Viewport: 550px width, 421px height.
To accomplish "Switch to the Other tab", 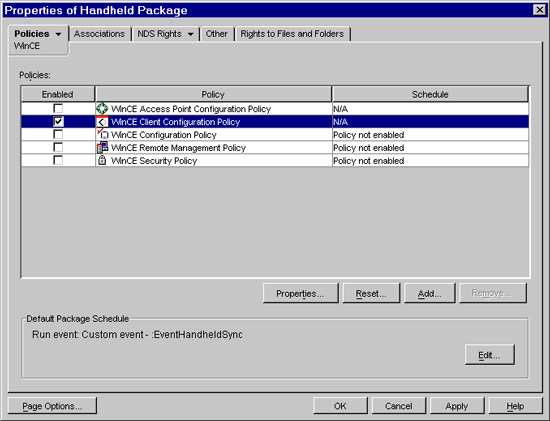I will (x=216, y=34).
